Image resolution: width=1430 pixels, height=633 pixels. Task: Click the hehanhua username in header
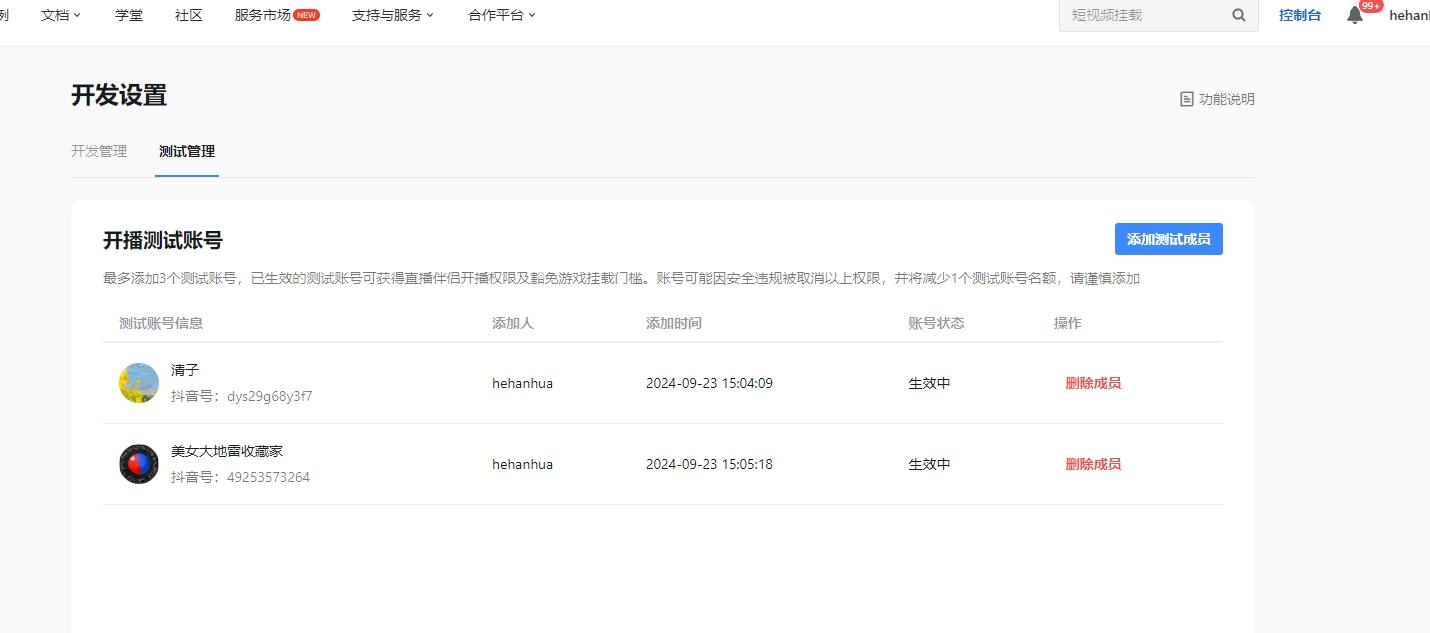(1408, 15)
